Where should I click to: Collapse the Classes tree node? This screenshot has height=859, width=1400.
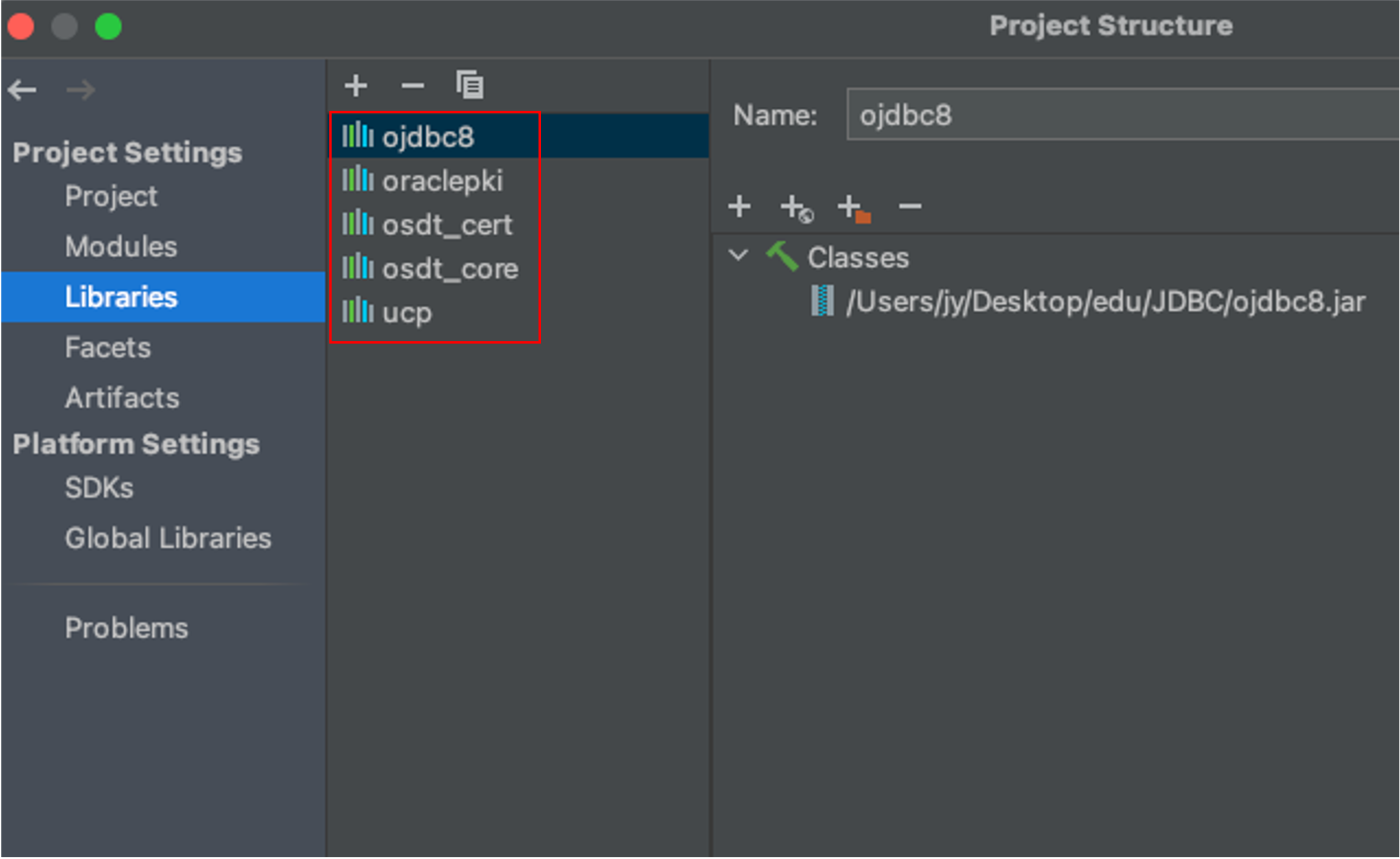(738, 255)
